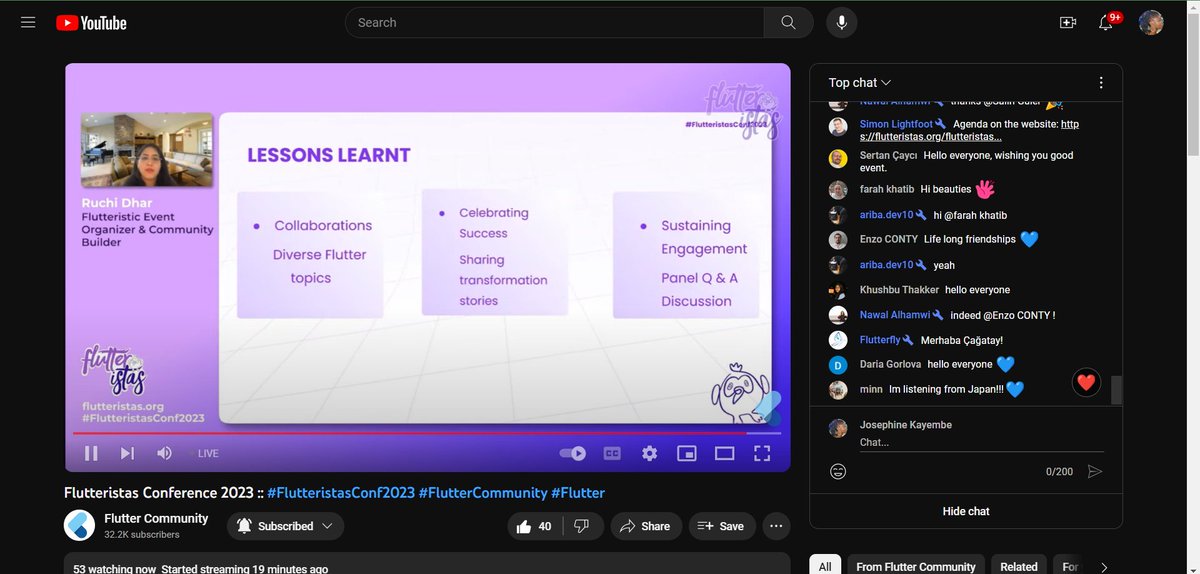Enable theater mode
This screenshot has width=1200, height=574.
pos(725,453)
